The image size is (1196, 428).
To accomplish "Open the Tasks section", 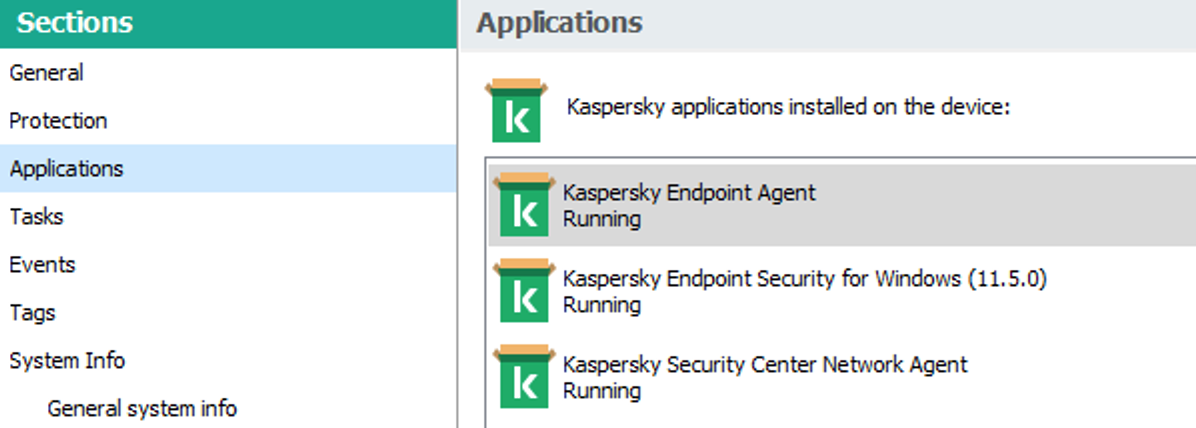I will pos(36,217).
